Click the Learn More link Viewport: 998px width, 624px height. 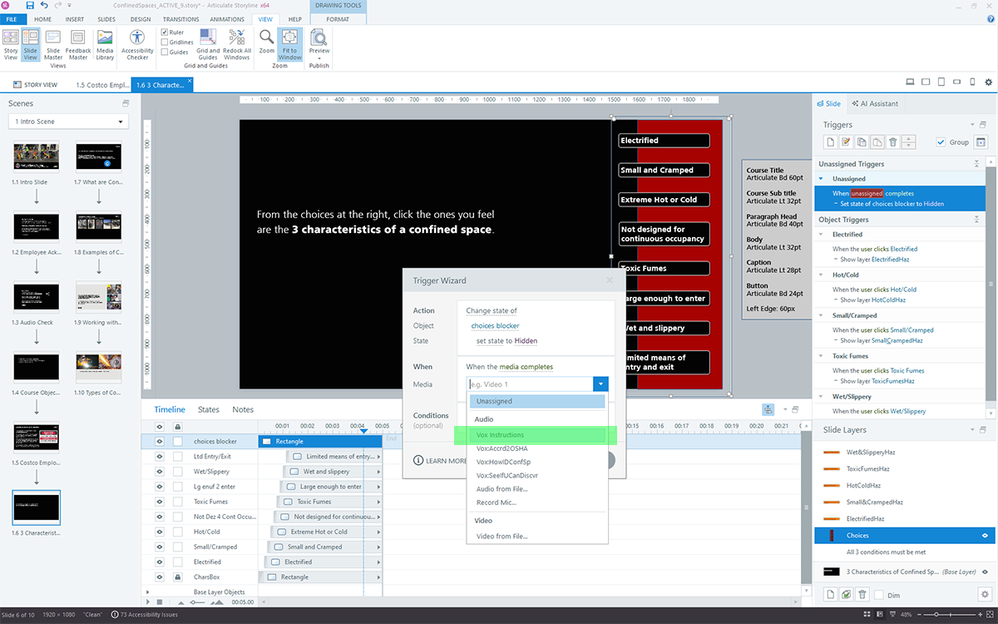pyautogui.click(x=441, y=461)
